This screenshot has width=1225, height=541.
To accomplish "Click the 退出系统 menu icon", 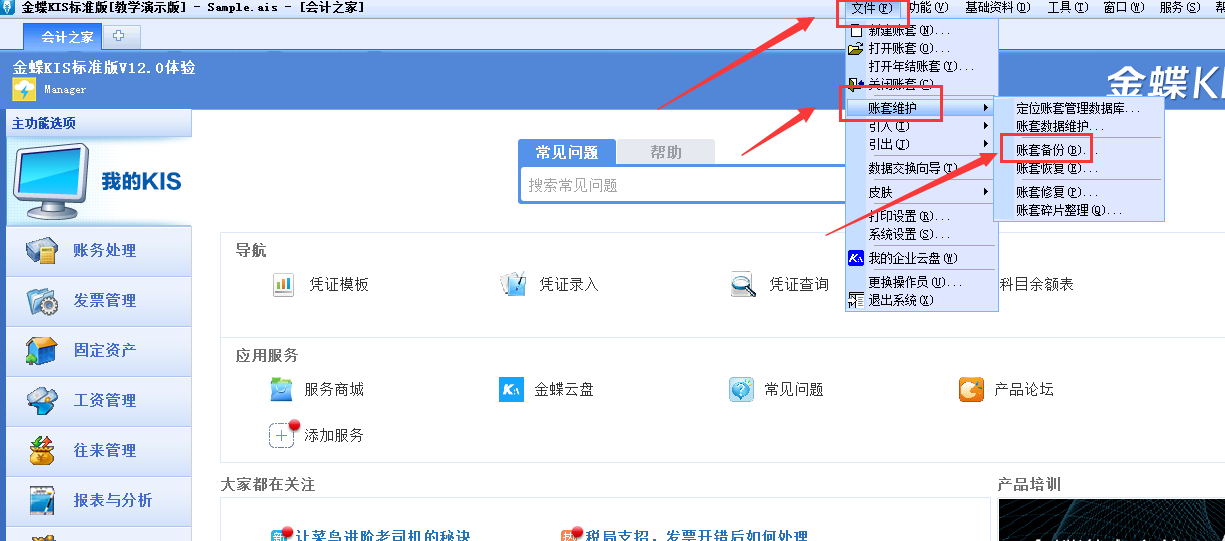I will click(x=855, y=299).
